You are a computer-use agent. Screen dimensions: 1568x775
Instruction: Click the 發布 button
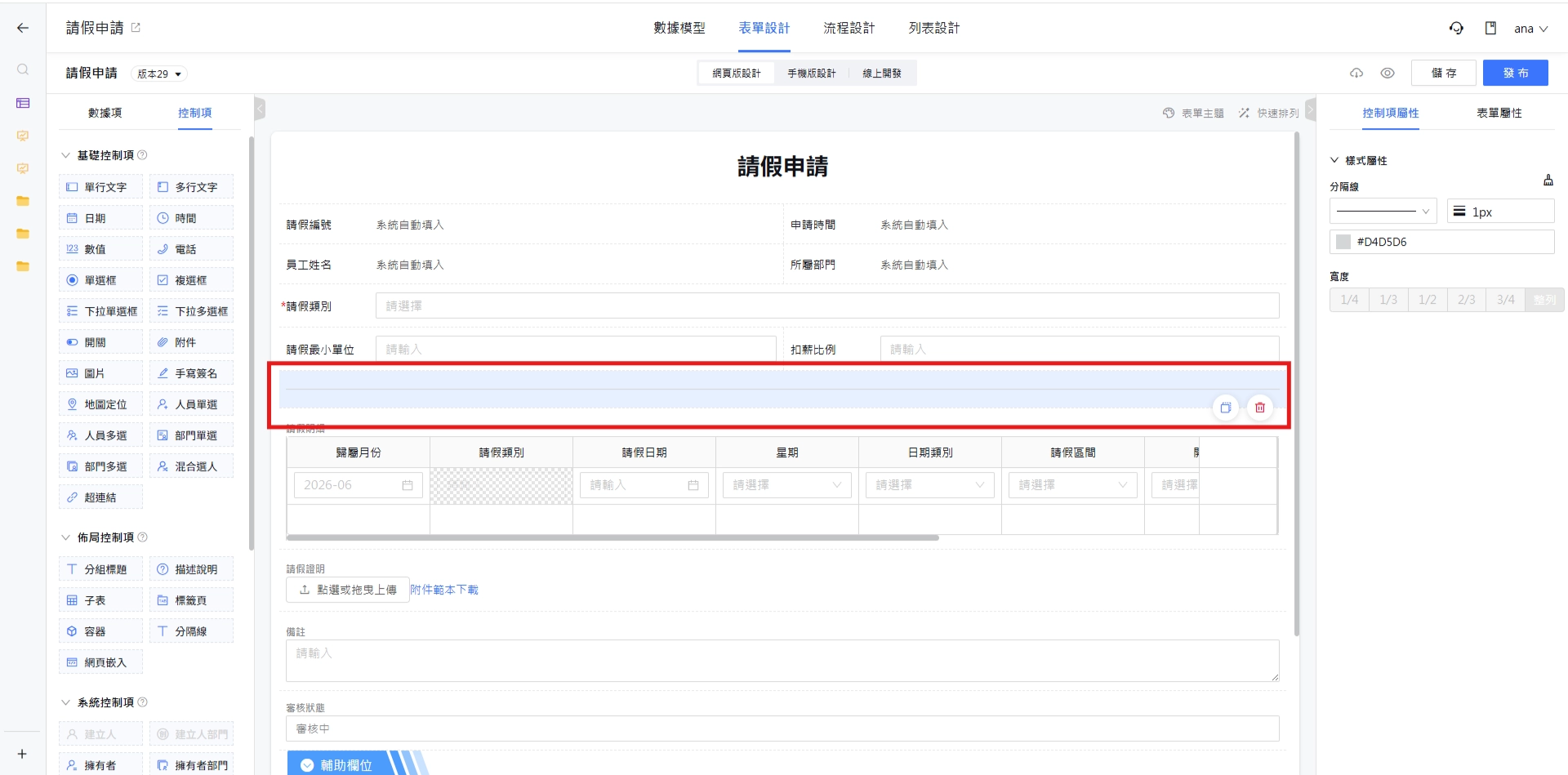tap(1516, 73)
